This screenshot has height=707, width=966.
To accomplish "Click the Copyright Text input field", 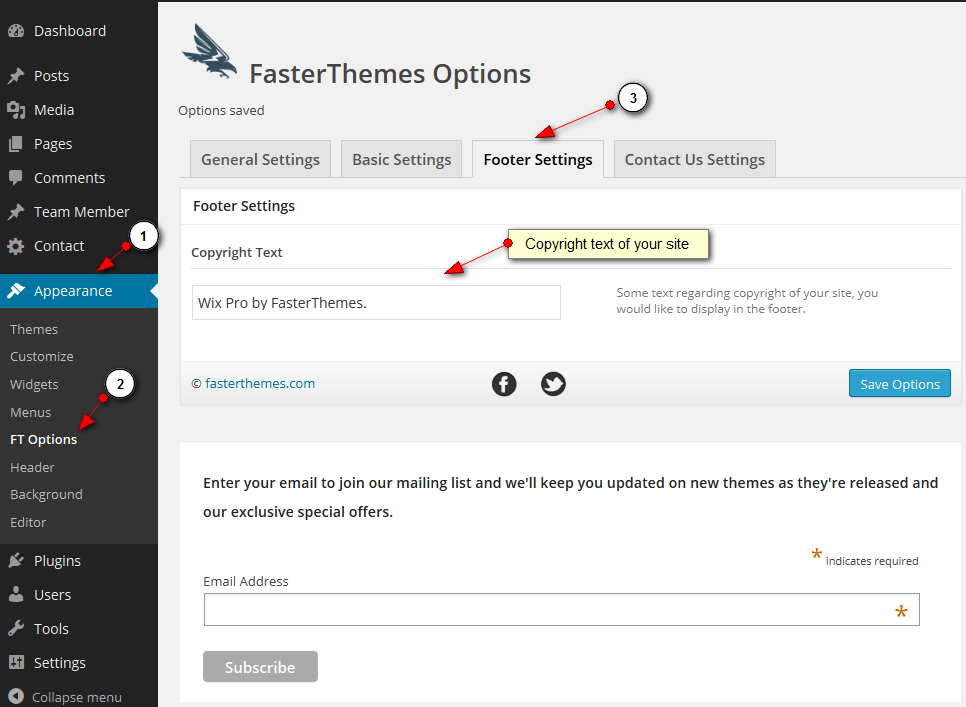I will (376, 302).
